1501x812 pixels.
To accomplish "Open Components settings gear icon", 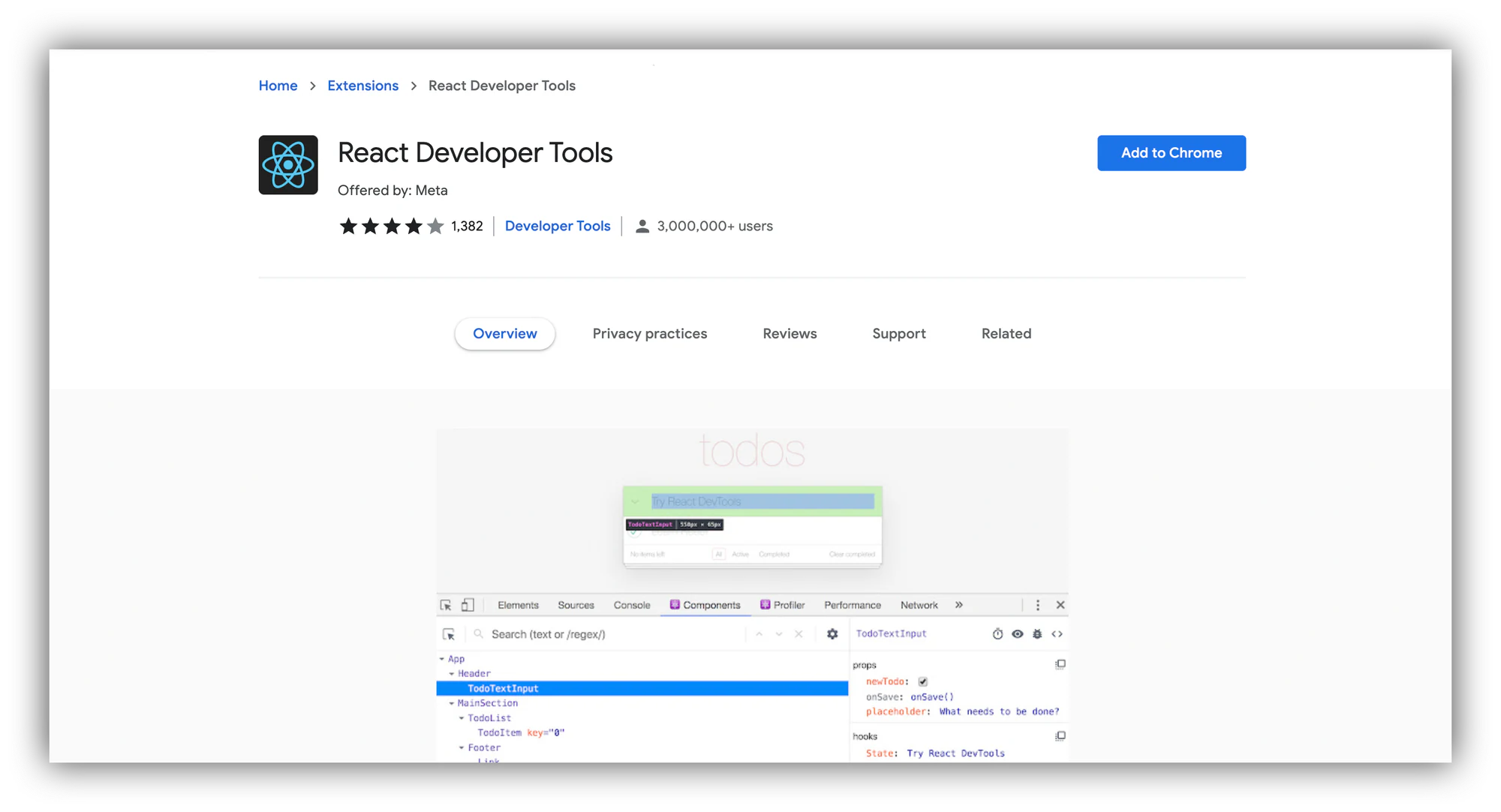I will pos(832,634).
